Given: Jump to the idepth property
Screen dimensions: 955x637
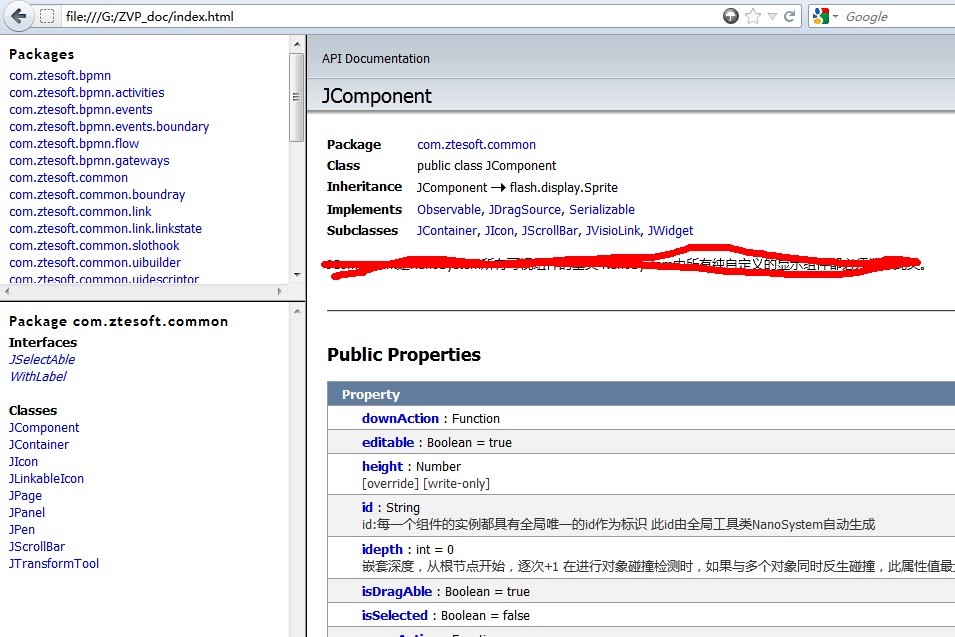Looking at the screenshot, I should (382, 549).
